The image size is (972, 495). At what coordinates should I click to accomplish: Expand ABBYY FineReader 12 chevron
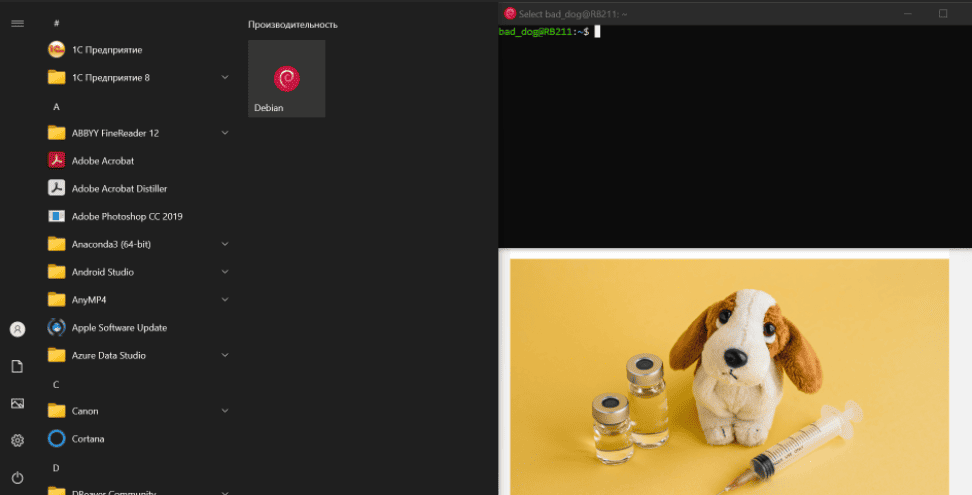225,133
